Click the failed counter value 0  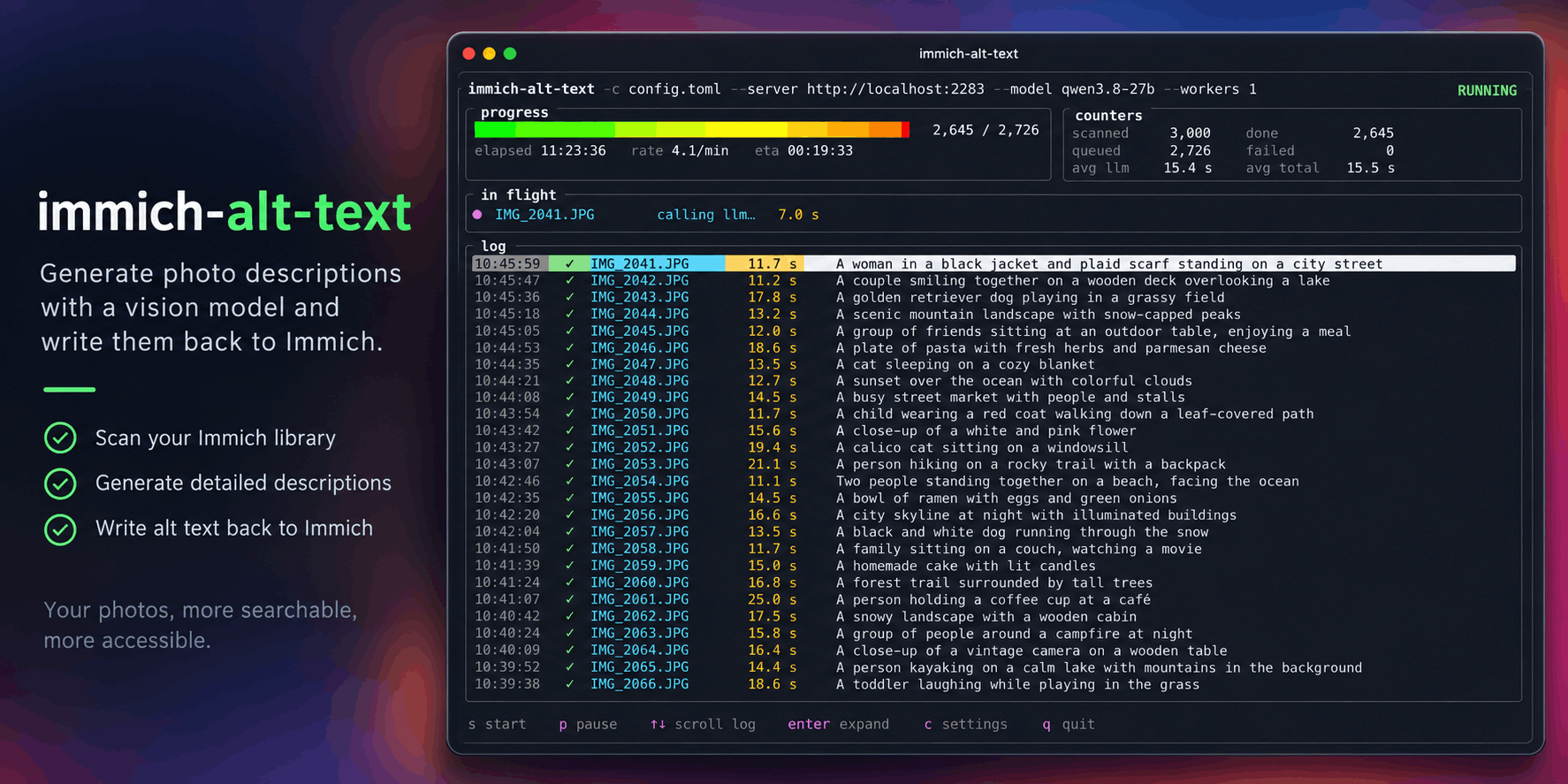point(1389,151)
